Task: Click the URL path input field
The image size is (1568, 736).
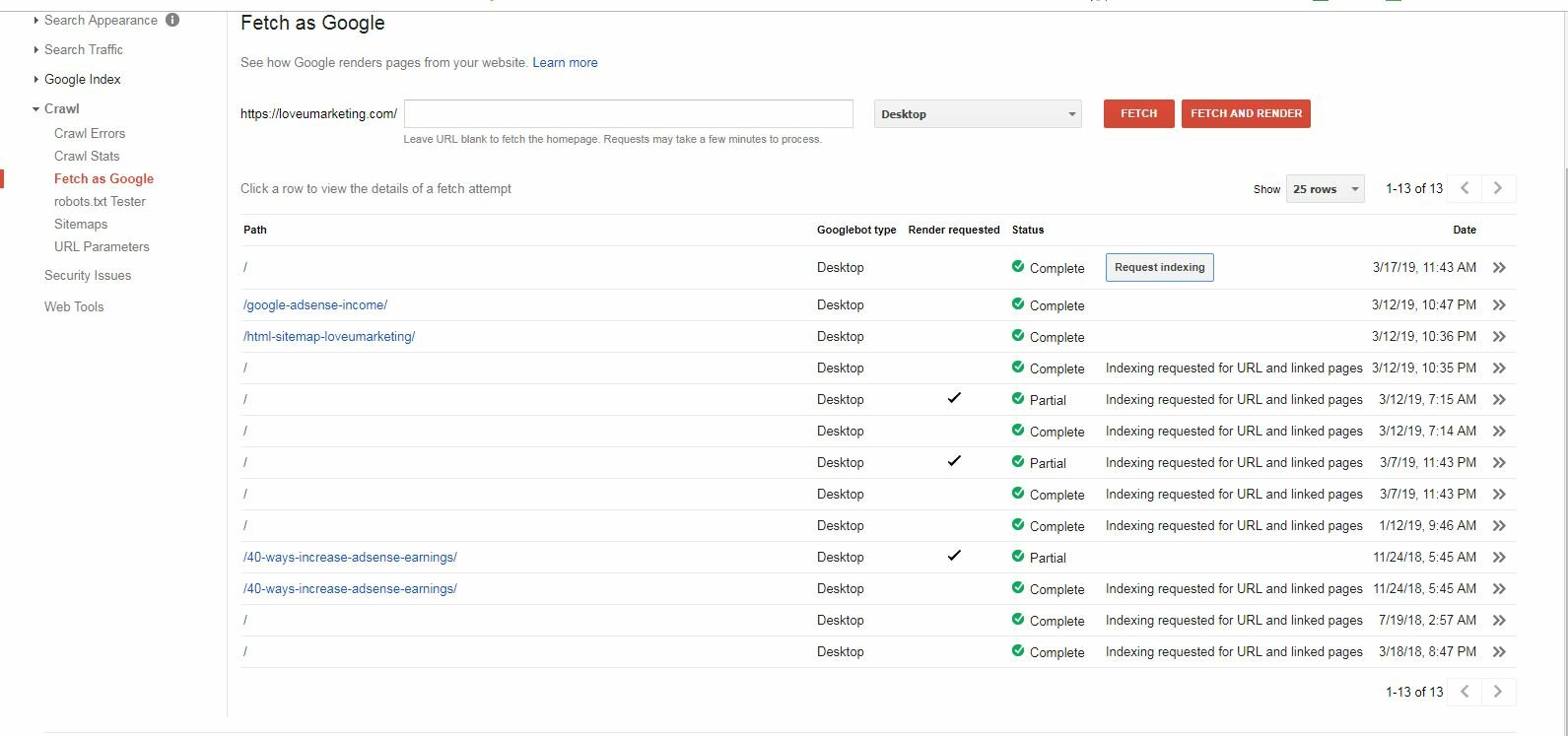Action: pyautogui.click(x=628, y=113)
